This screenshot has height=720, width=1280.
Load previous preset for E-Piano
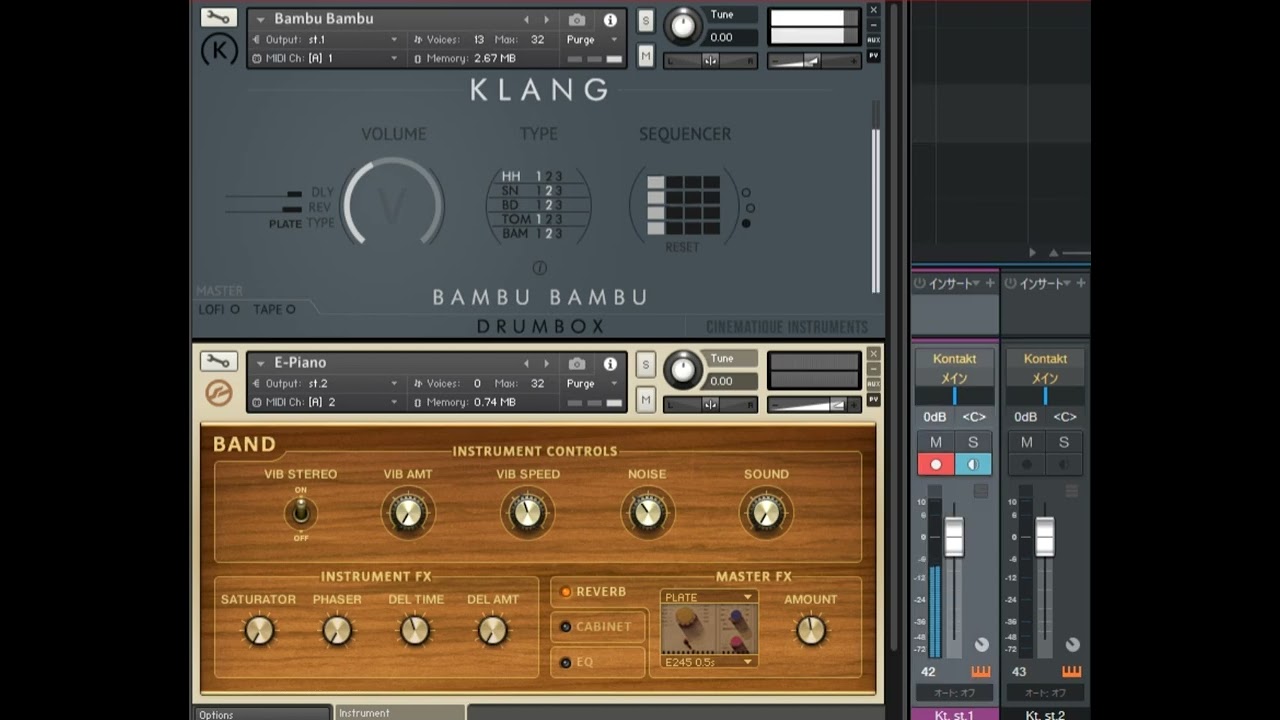point(527,364)
